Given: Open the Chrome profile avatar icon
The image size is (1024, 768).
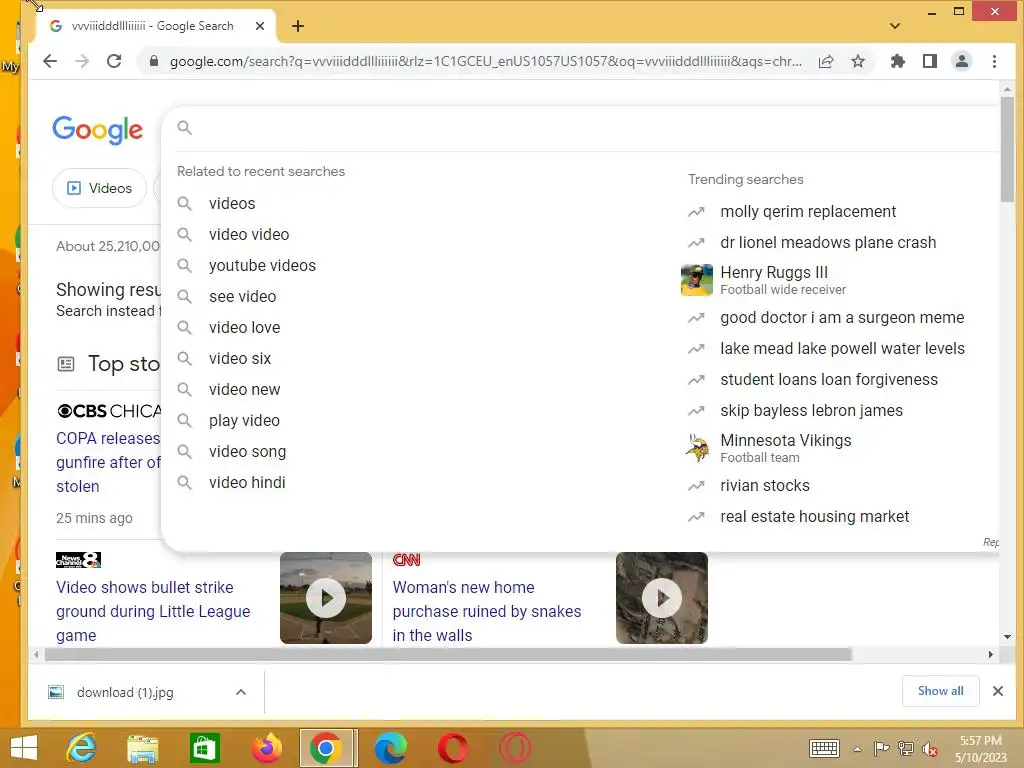Looking at the screenshot, I should [962, 61].
